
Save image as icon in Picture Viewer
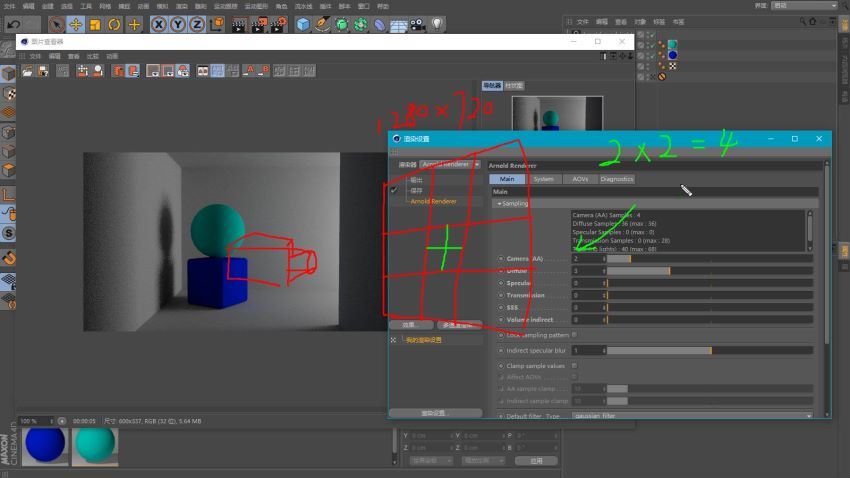pyautogui.click(x=43, y=71)
